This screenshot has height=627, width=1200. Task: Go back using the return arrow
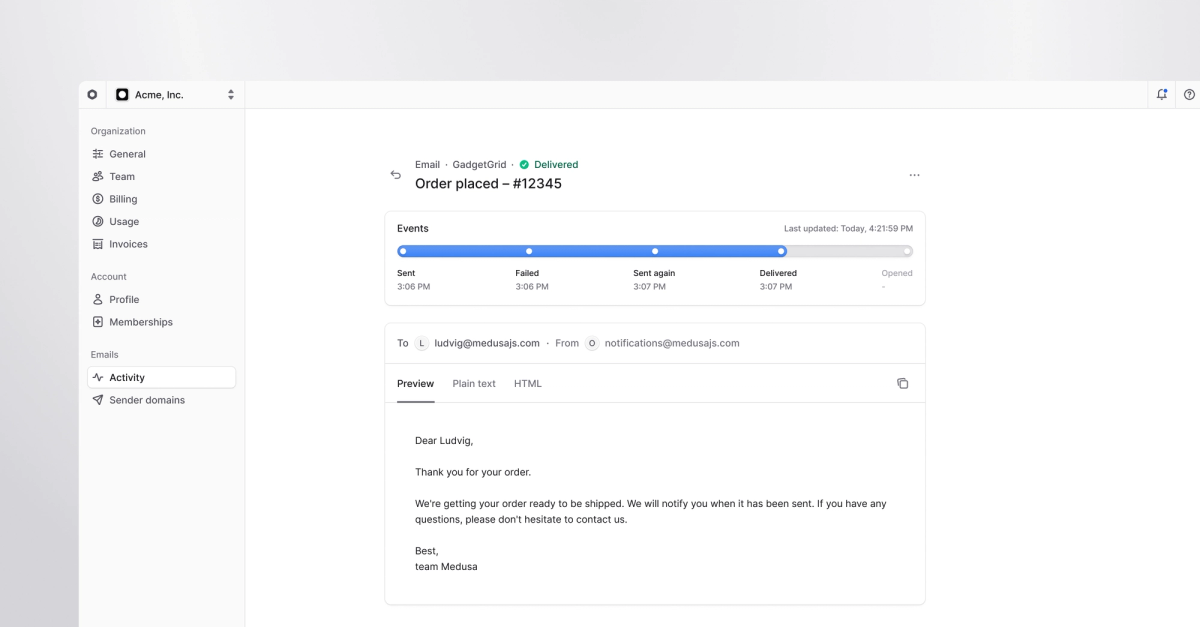click(395, 174)
